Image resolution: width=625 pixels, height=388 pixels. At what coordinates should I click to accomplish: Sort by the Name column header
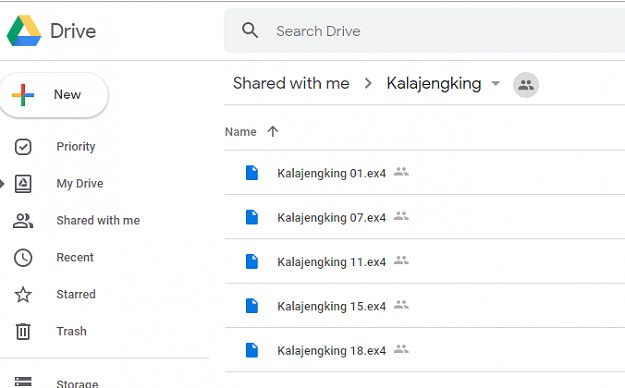240,132
